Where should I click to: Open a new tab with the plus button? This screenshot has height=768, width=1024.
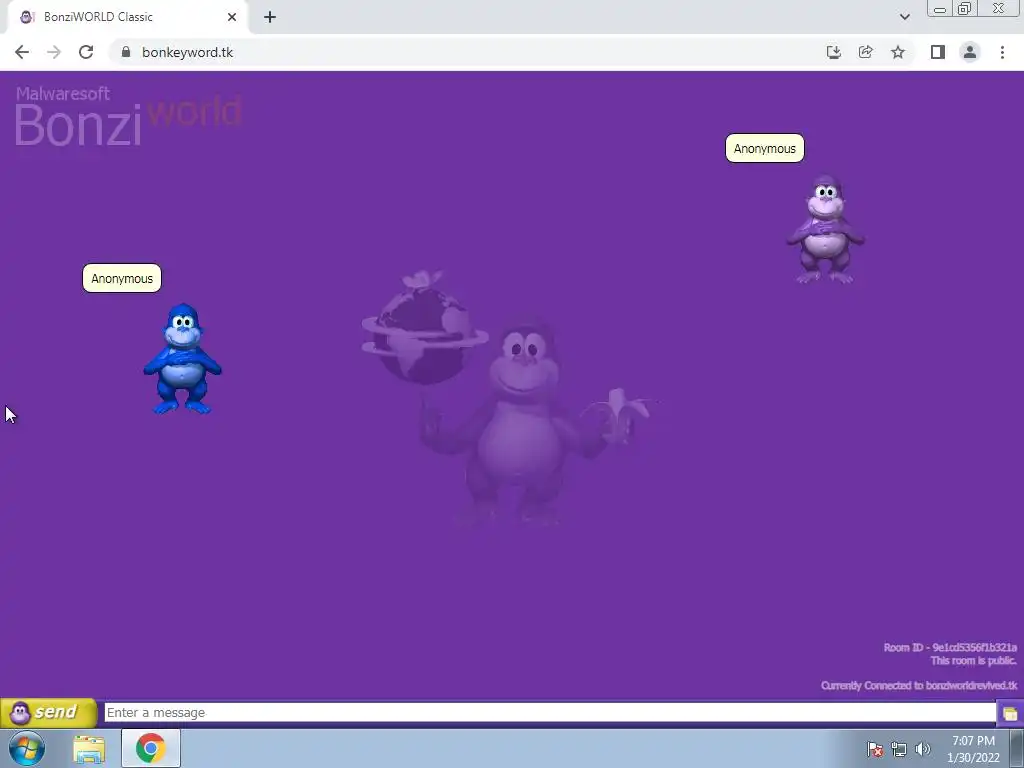[270, 17]
